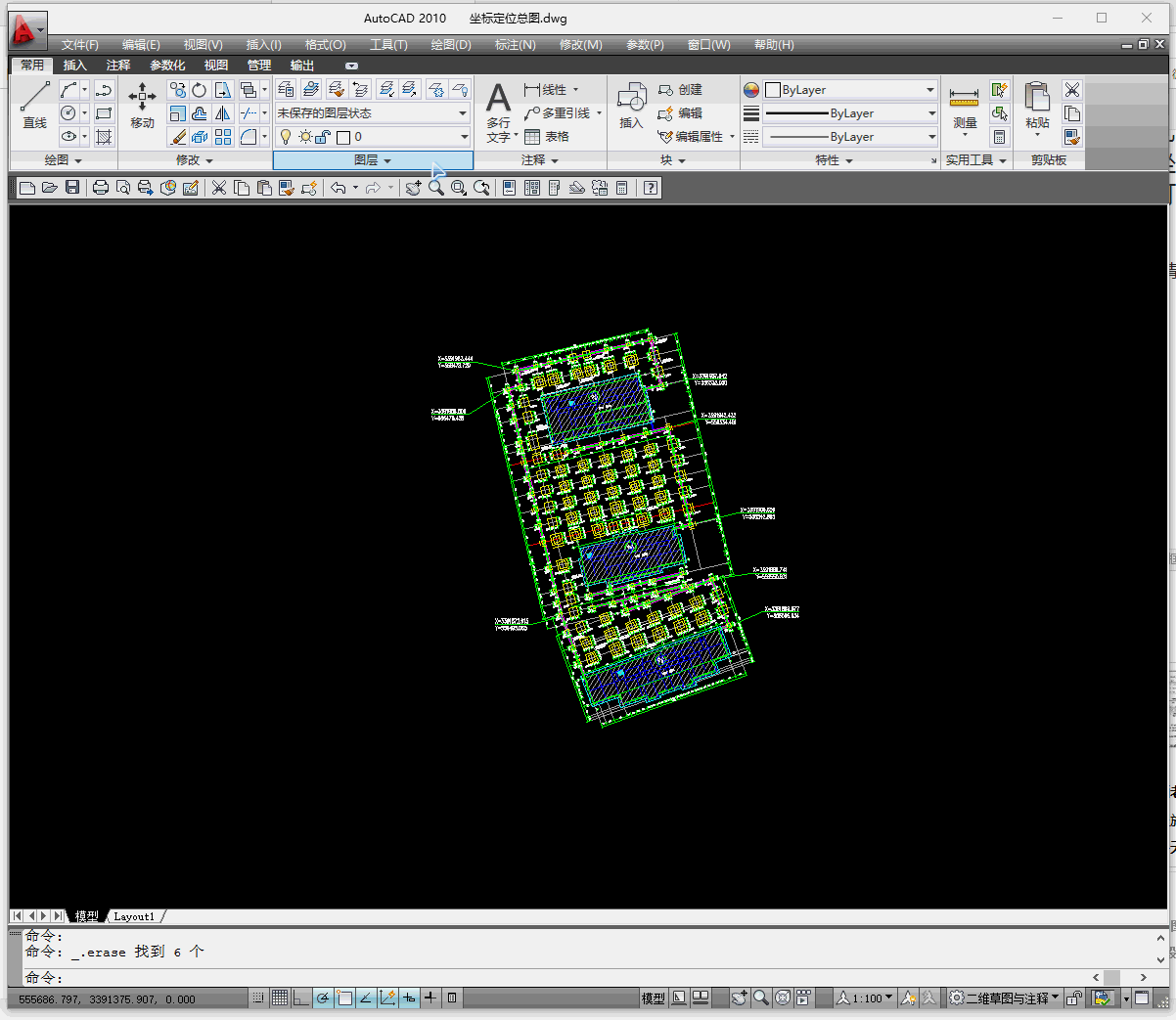The width and height of the screenshot is (1176, 1020).
Task: Click the coordinates readout in status bar
Action: click(107, 999)
